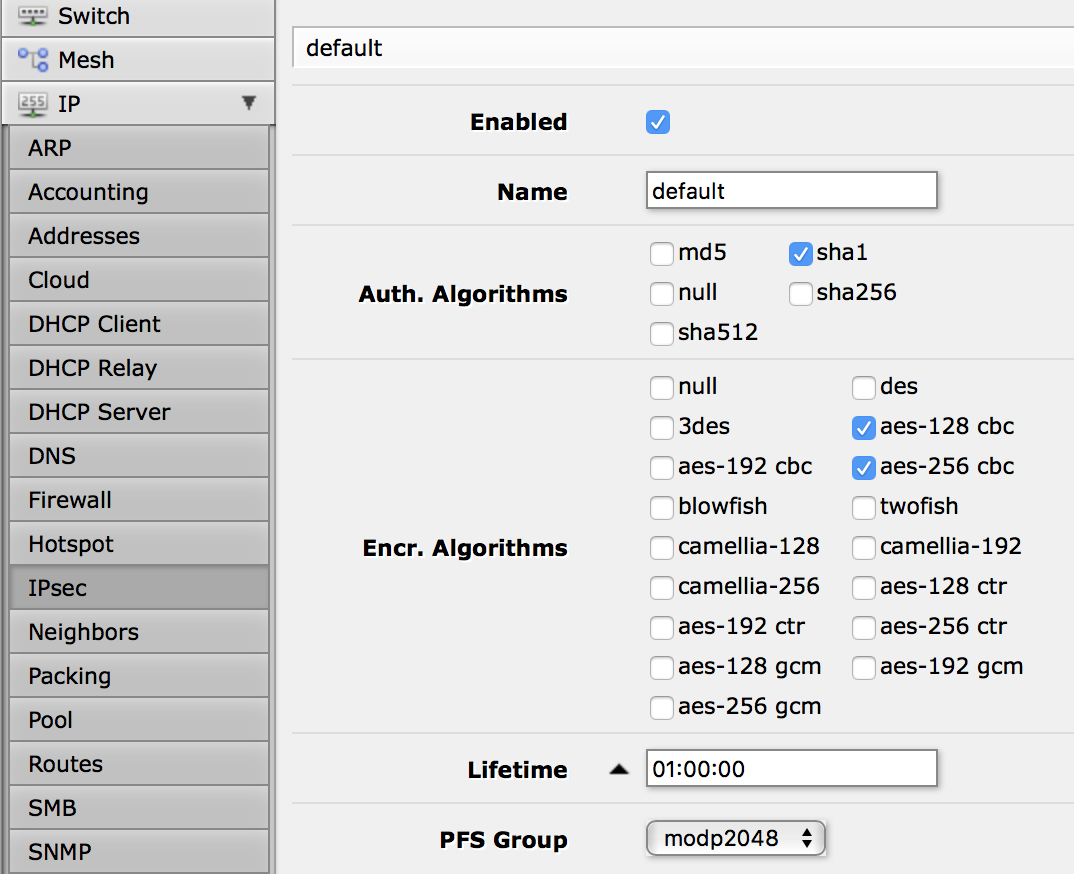Screen dimensions: 1074x874
Task: Collapse the Lifetime field arrow
Action: (x=619, y=769)
